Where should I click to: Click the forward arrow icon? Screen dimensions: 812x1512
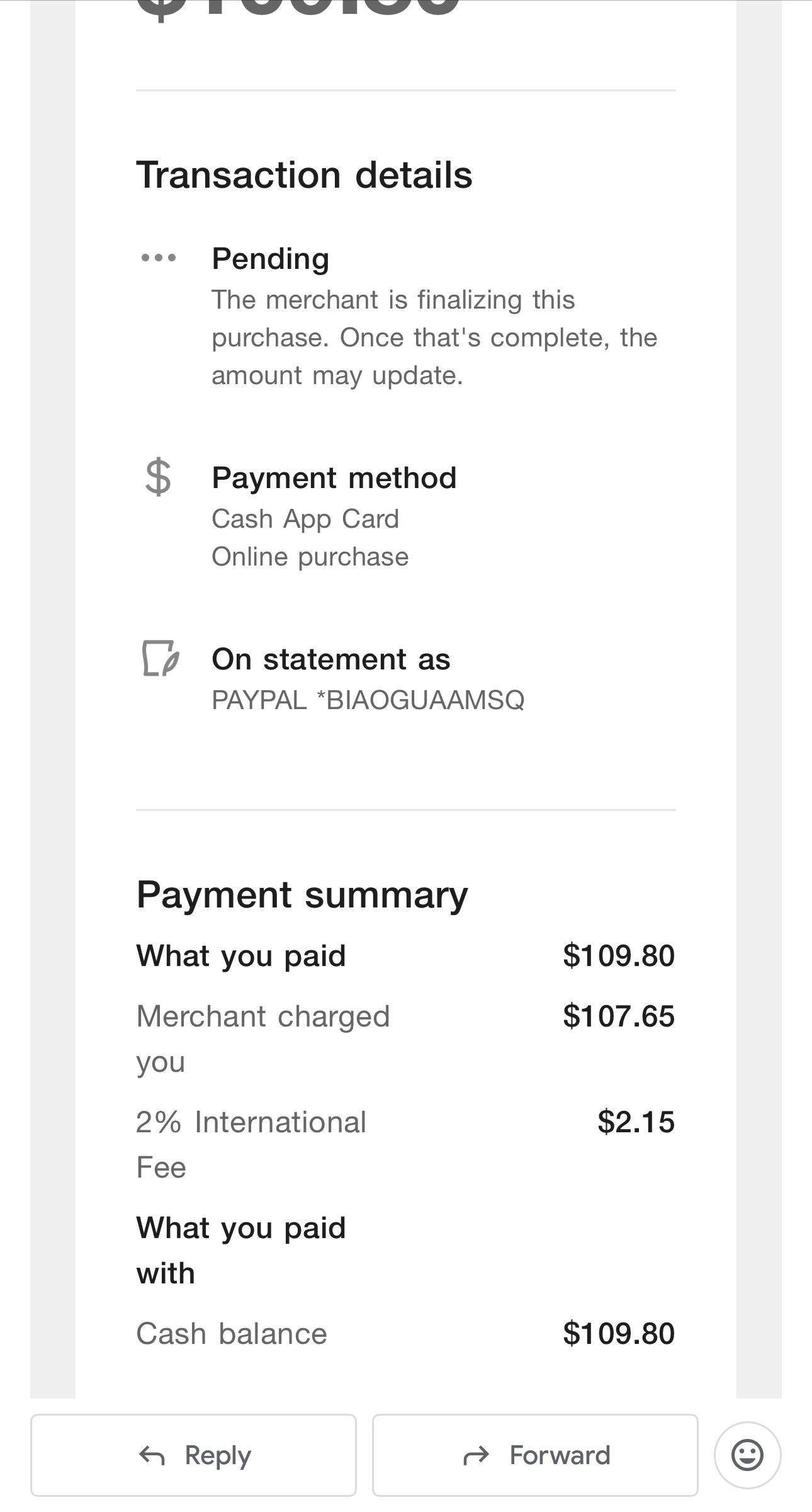476,1455
